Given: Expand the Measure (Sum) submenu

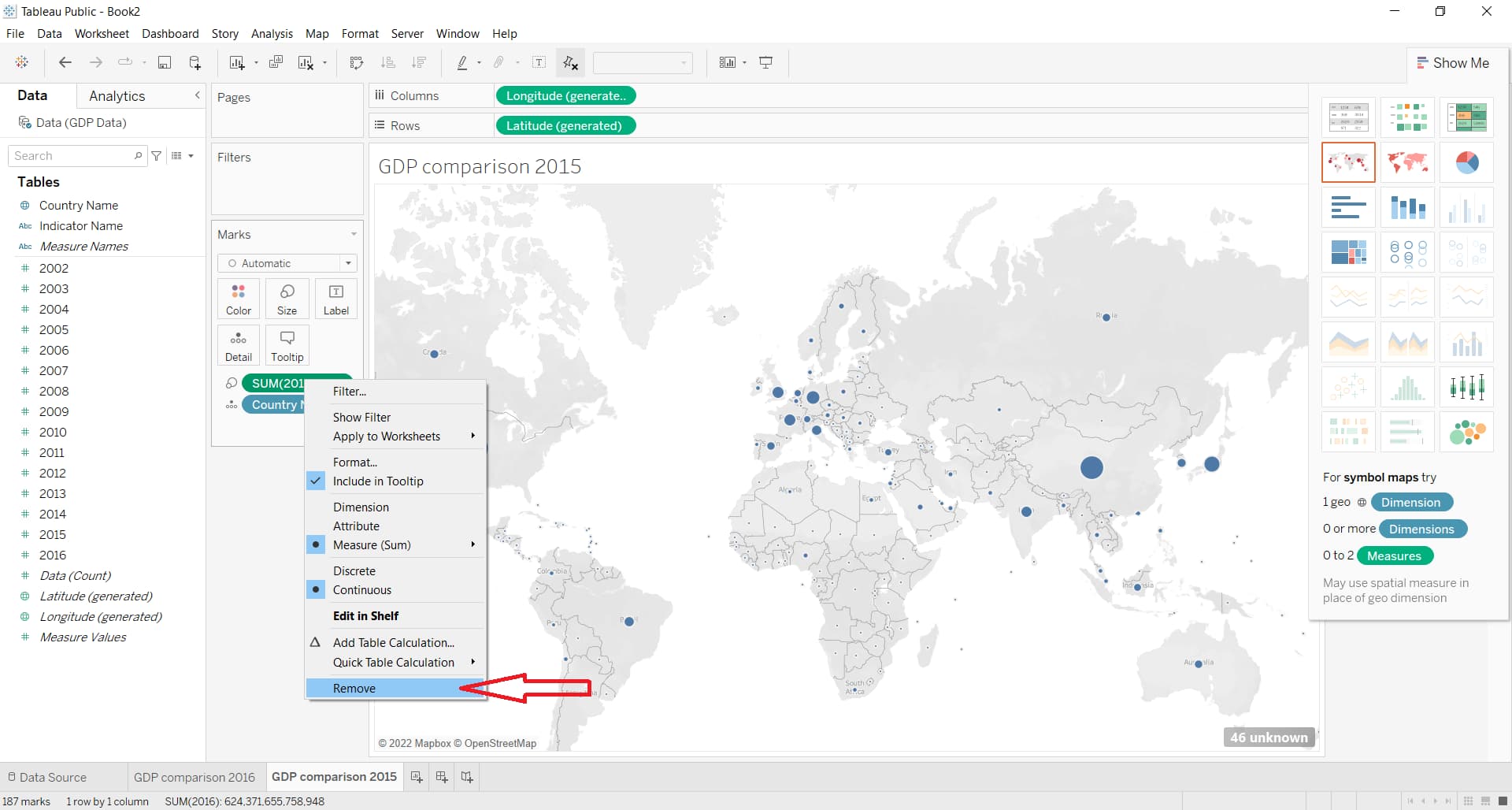Looking at the screenshot, I should coord(472,544).
